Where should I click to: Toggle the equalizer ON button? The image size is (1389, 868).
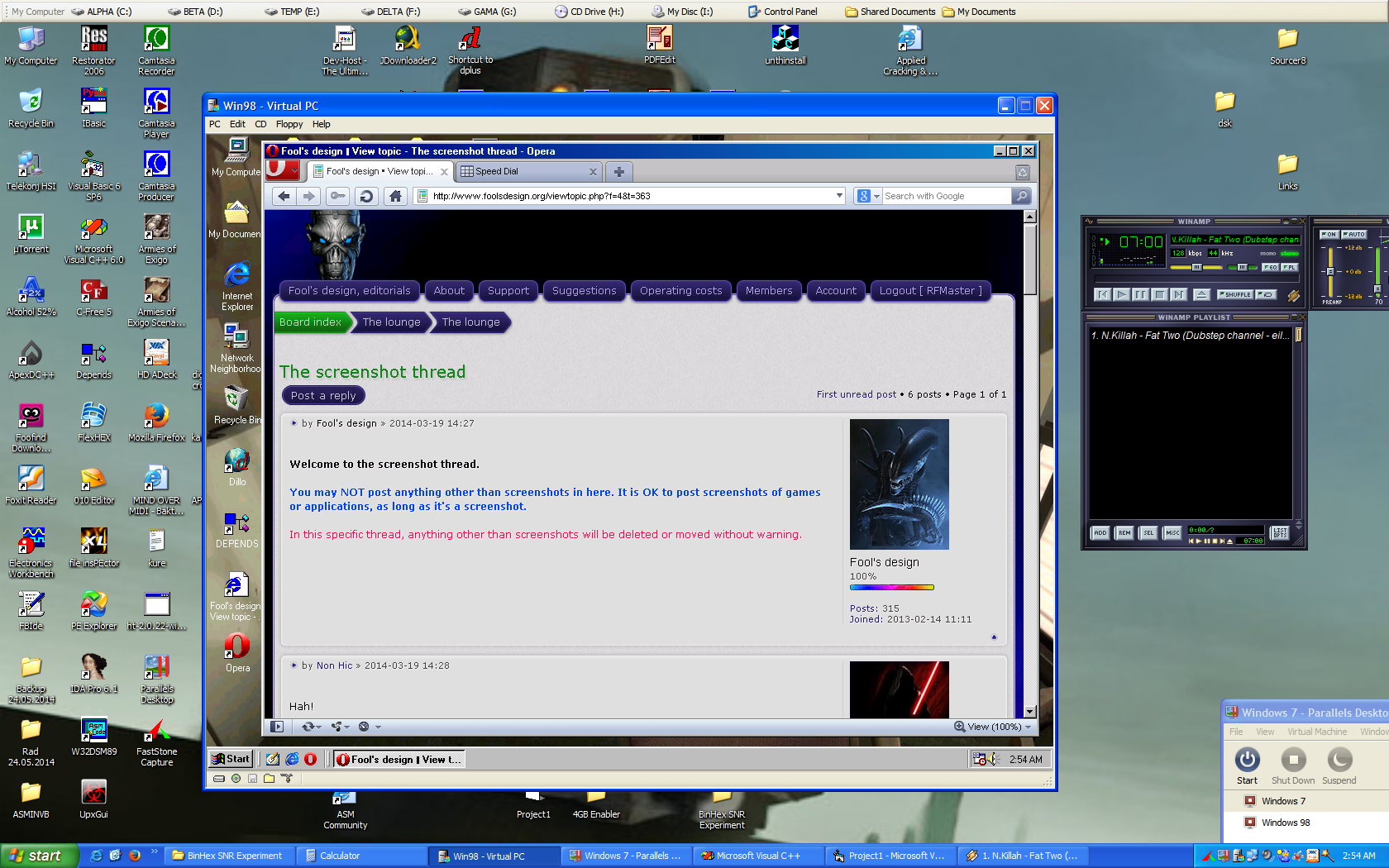point(1329,234)
